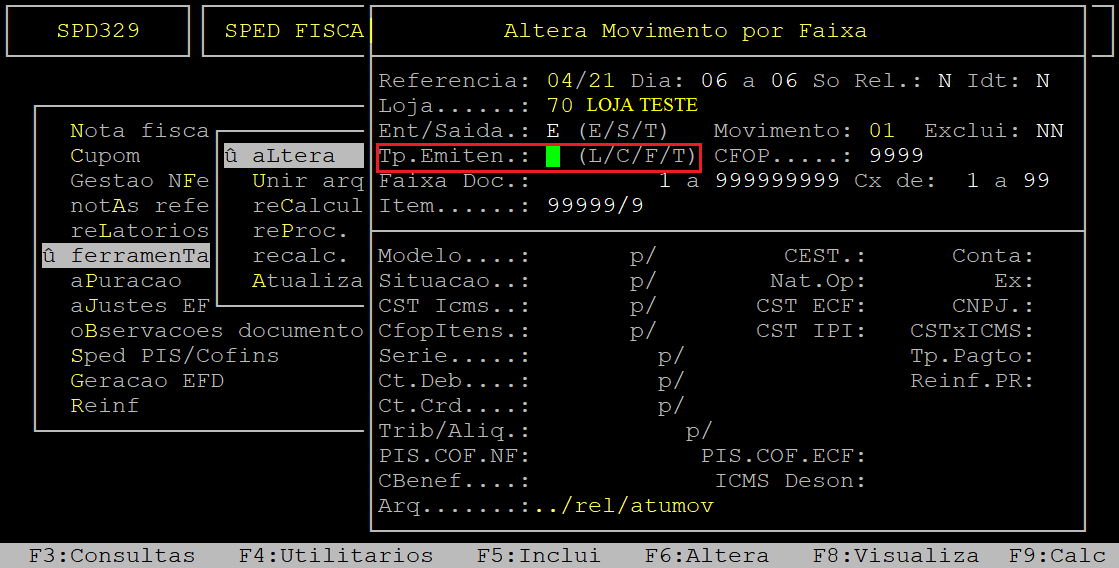Image resolution: width=1119 pixels, height=568 pixels.
Task: Click the Item value 99999/9
Action: tap(595, 206)
